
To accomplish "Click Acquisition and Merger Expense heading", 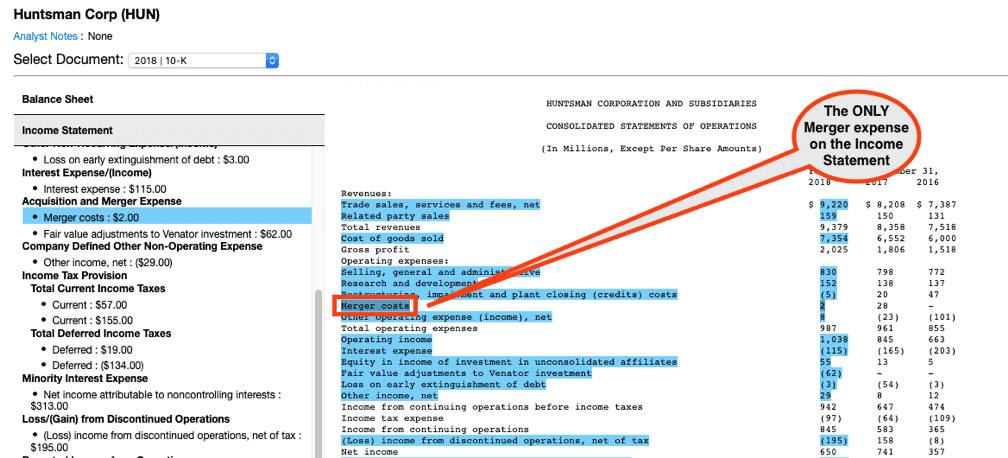I will pyautogui.click(x=102, y=201).
